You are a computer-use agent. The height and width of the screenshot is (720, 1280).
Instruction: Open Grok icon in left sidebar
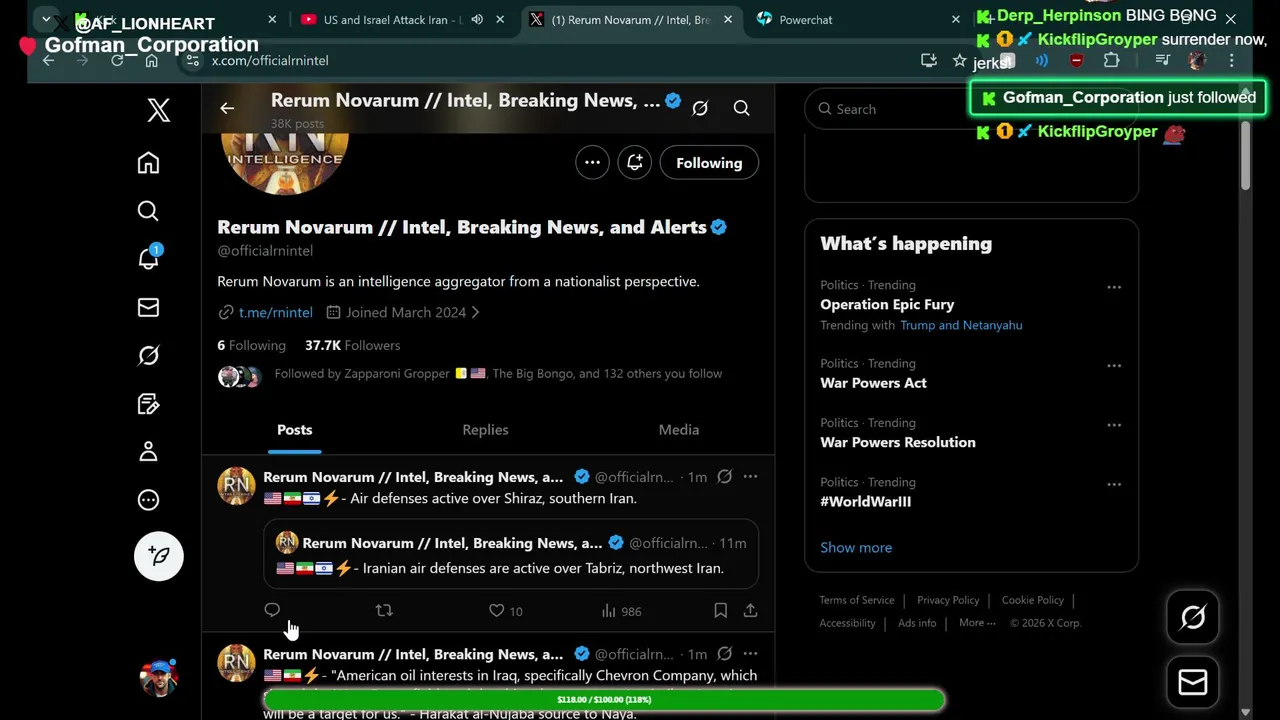pos(148,356)
